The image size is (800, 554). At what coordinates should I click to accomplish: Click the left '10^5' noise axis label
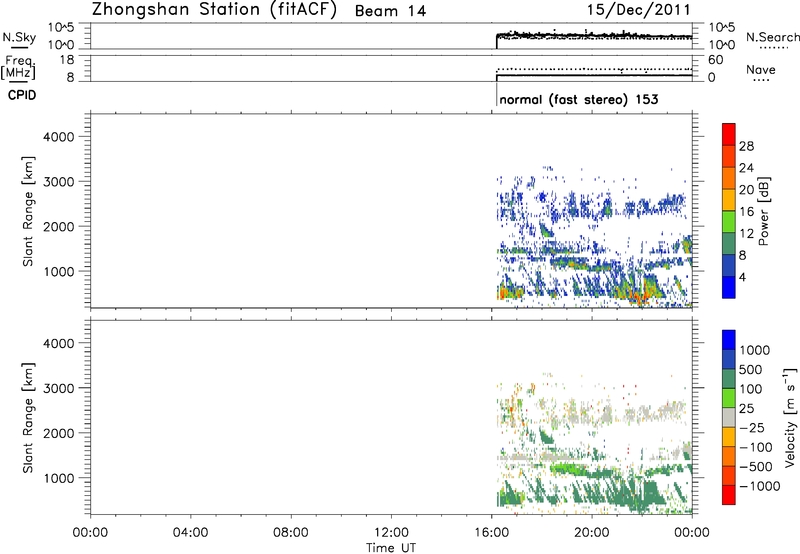tap(61, 28)
